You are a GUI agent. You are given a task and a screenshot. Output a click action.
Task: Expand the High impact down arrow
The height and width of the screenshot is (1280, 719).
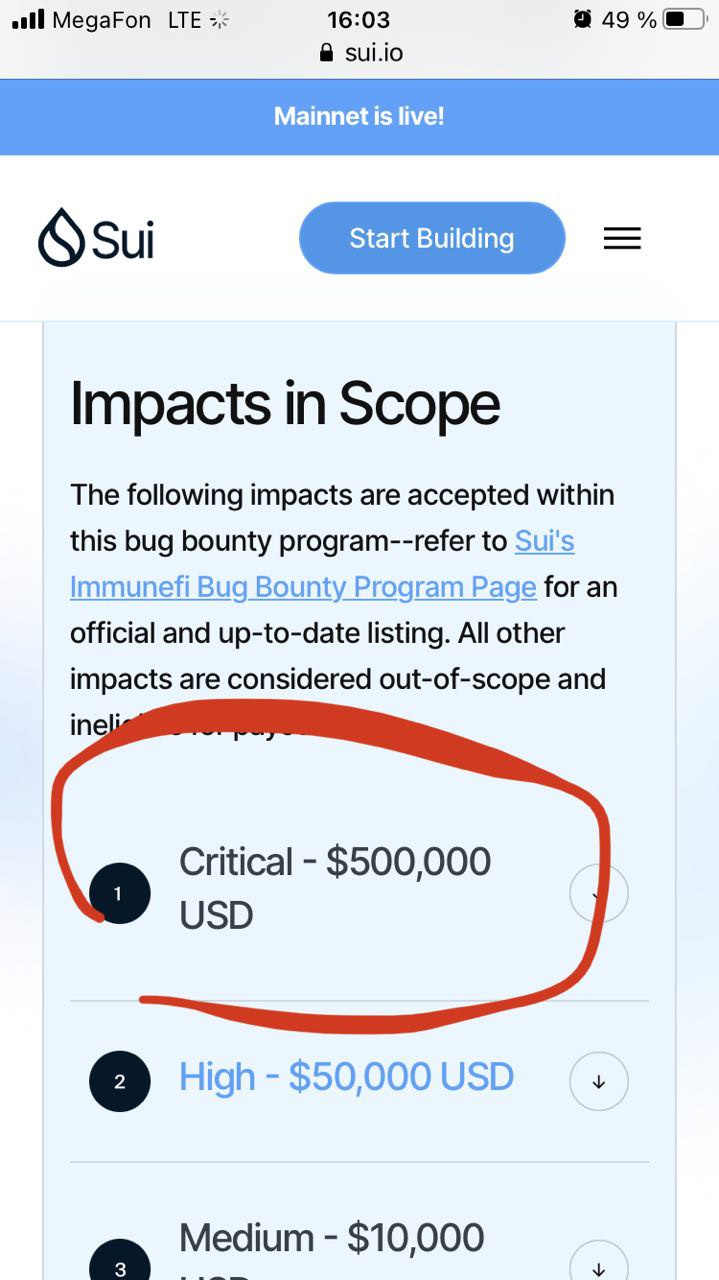pyautogui.click(x=598, y=1081)
